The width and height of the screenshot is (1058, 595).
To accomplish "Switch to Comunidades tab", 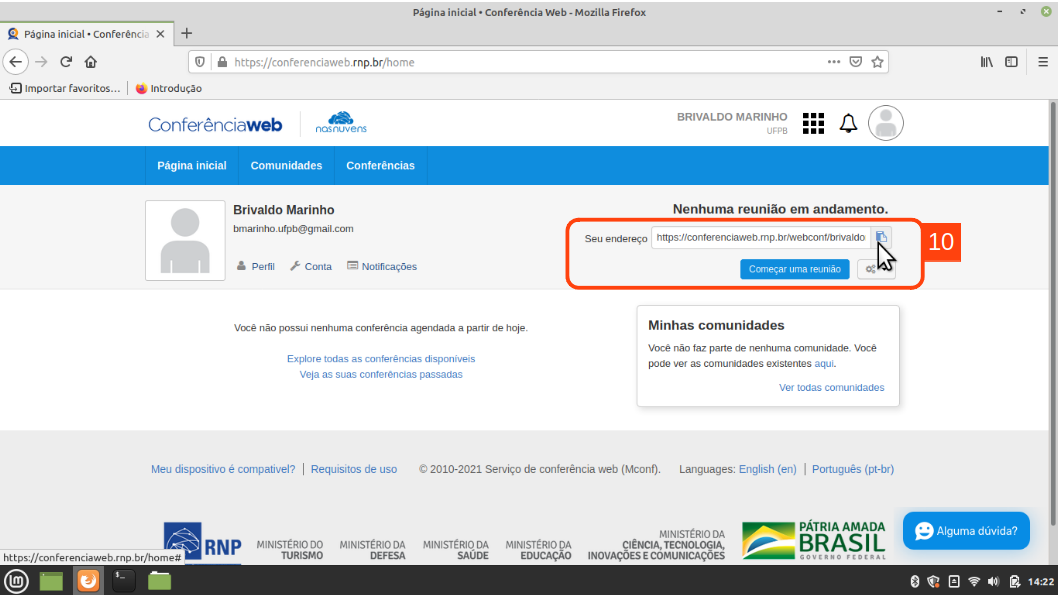I will tap(286, 166).
